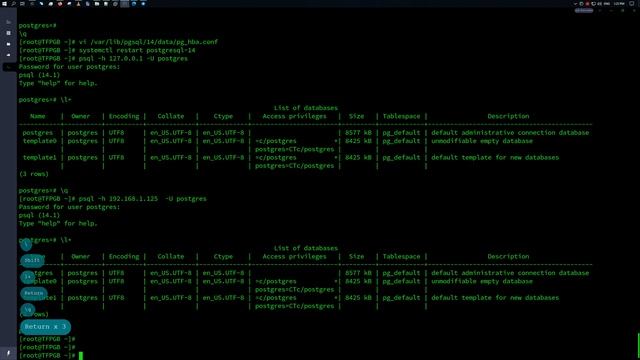Select the active terminal app in taskbar
The image size is (640, 360).
tap(124, 4)
